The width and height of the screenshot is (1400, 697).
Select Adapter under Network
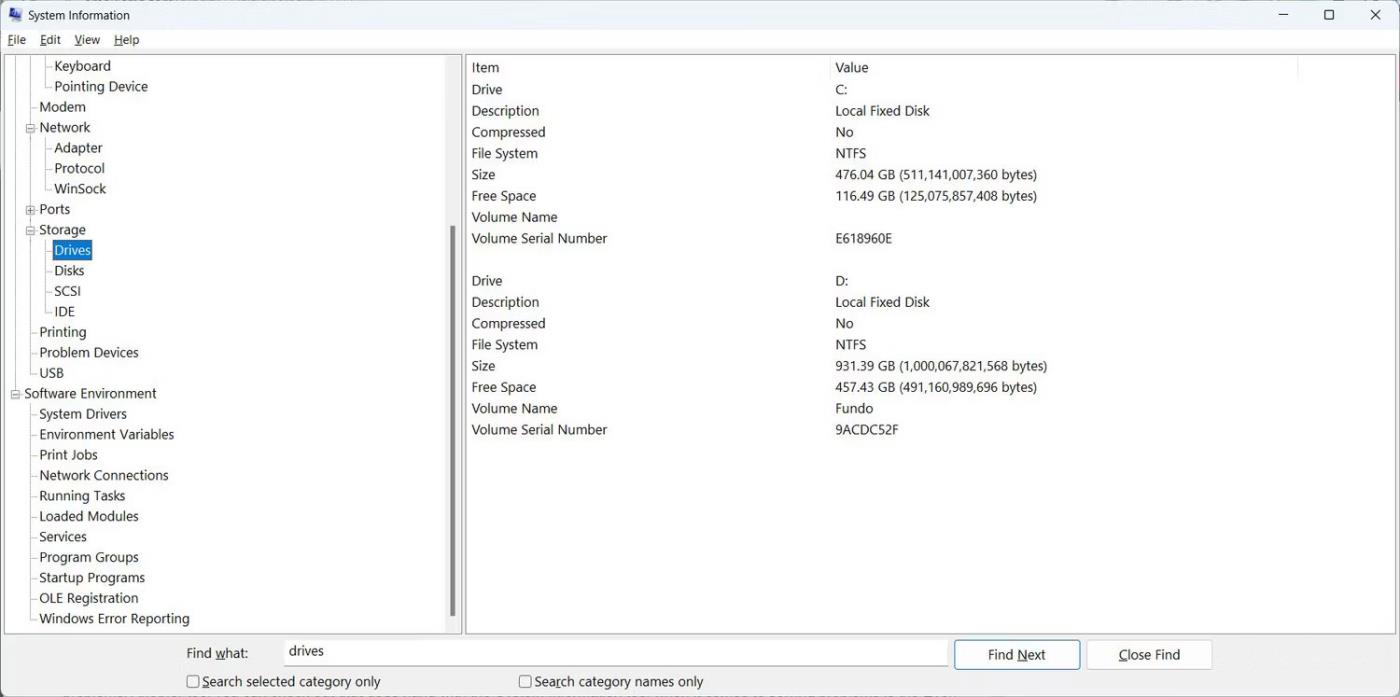pos(78,148)
